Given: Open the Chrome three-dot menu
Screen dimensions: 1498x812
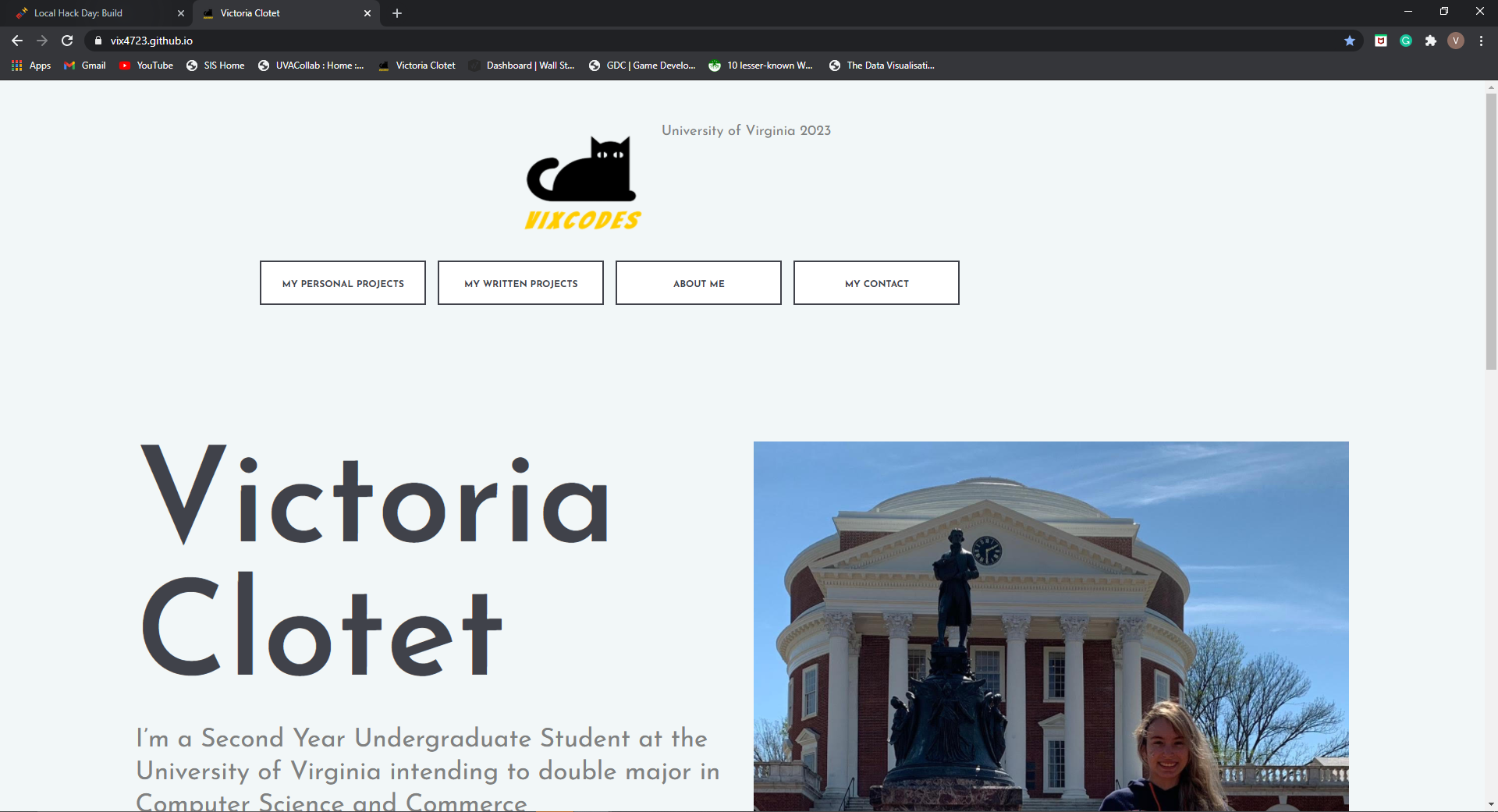Looking at the screenshot, I should (1481, 41).
